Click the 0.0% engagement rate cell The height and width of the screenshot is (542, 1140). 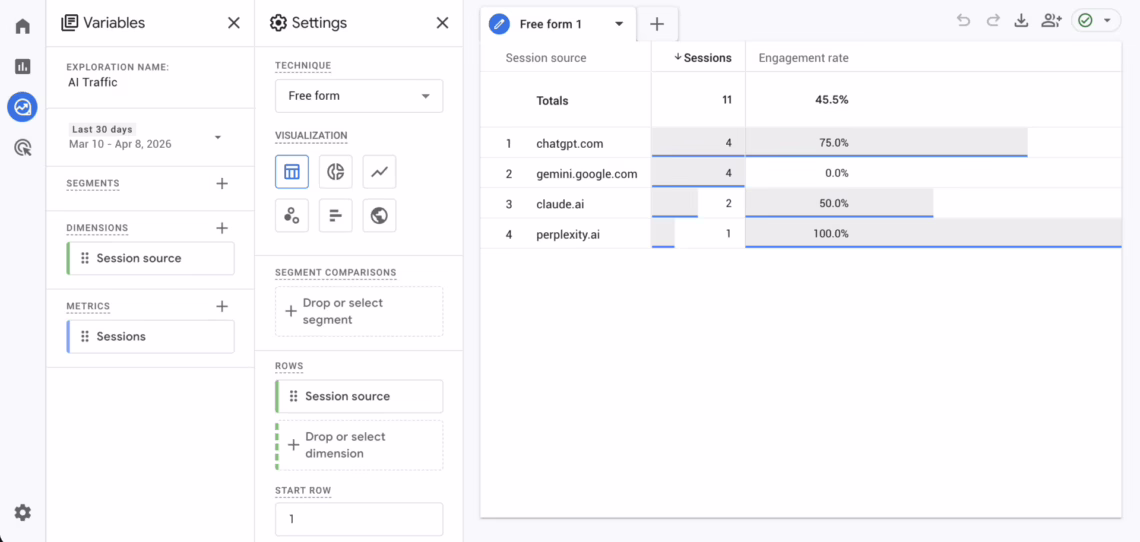pyautogui.click(x=837, y=173)
